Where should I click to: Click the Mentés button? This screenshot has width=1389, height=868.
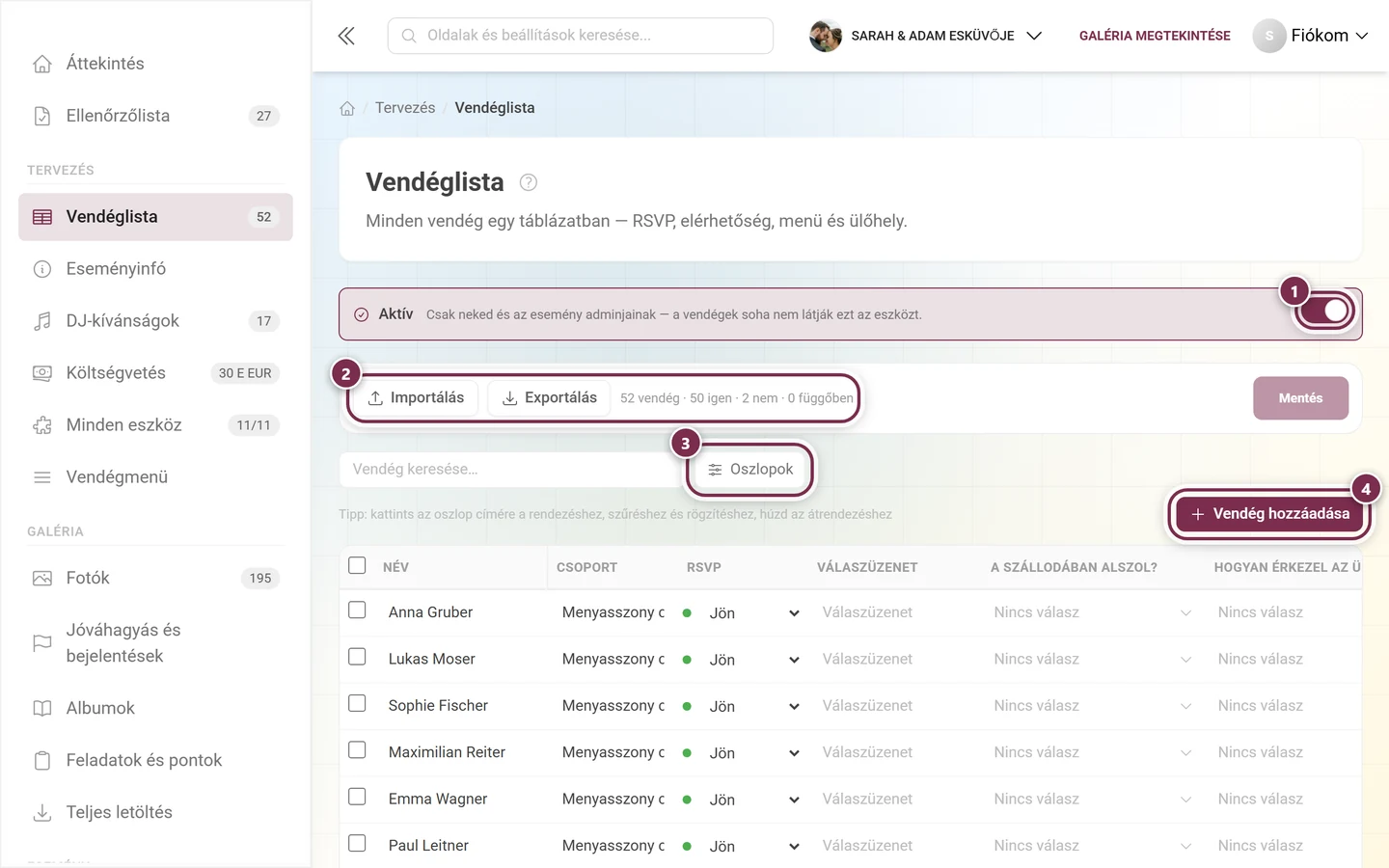(x=1300, y=398)
